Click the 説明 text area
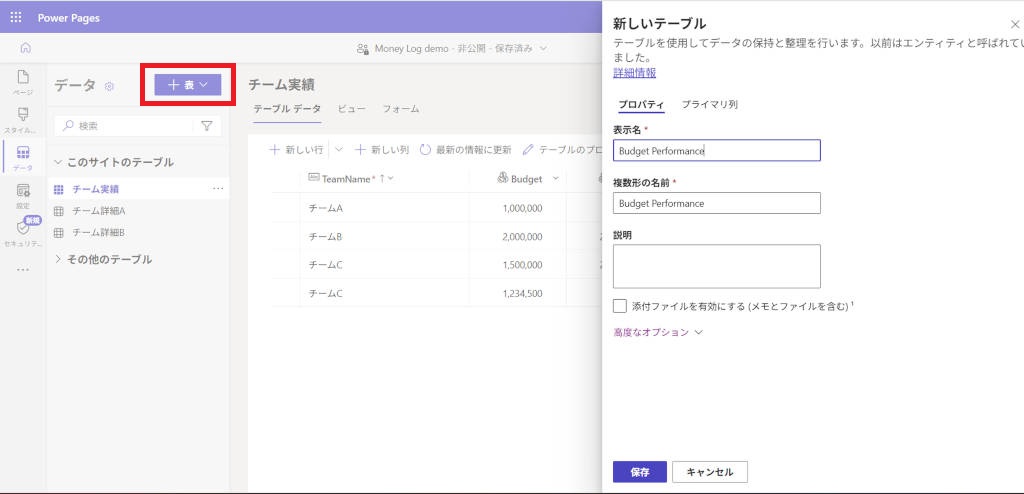Screen dimensions: 1024x494 click(x=716, y=267)
